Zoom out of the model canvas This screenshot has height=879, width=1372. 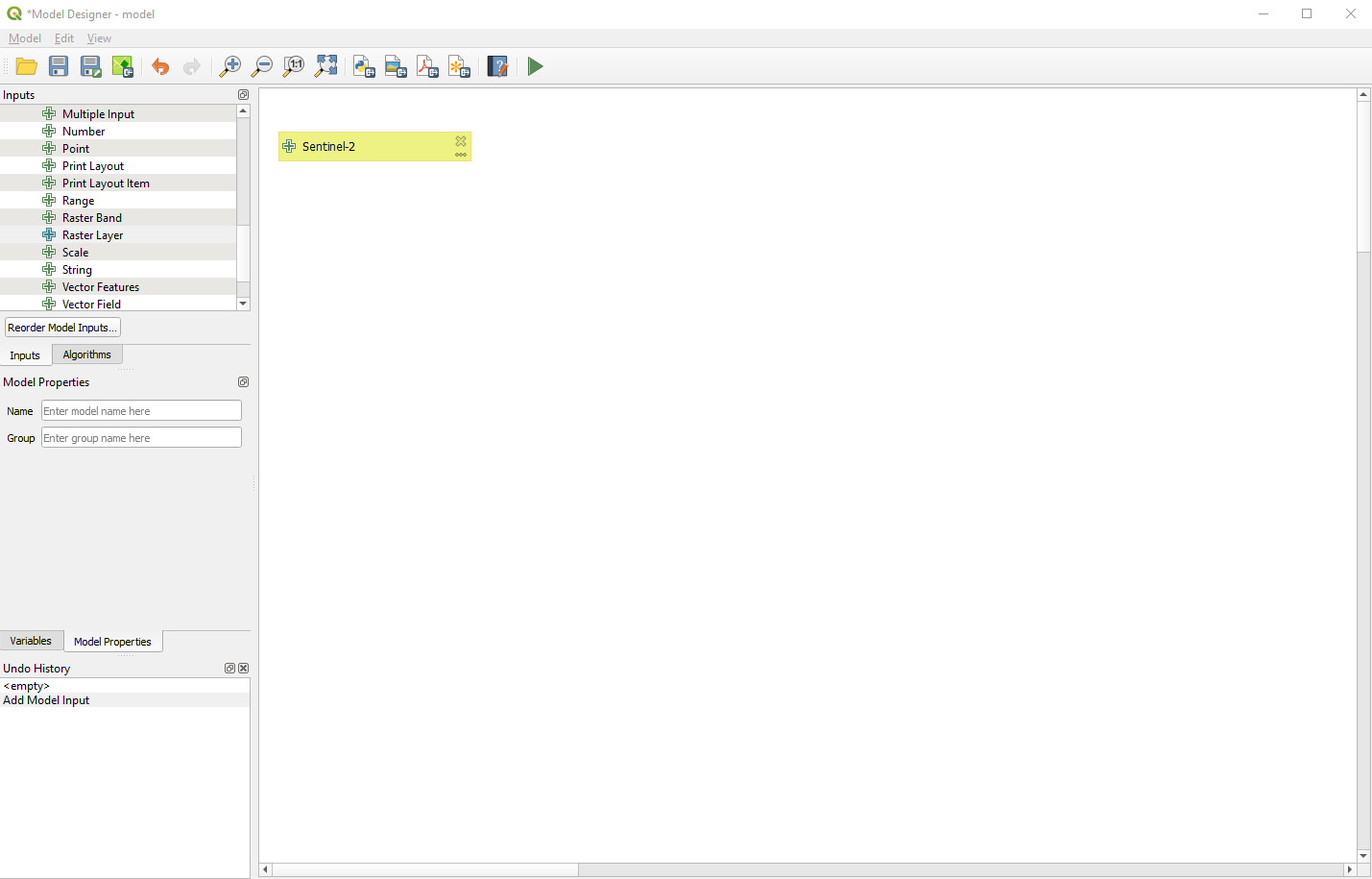tap(262, 66)
